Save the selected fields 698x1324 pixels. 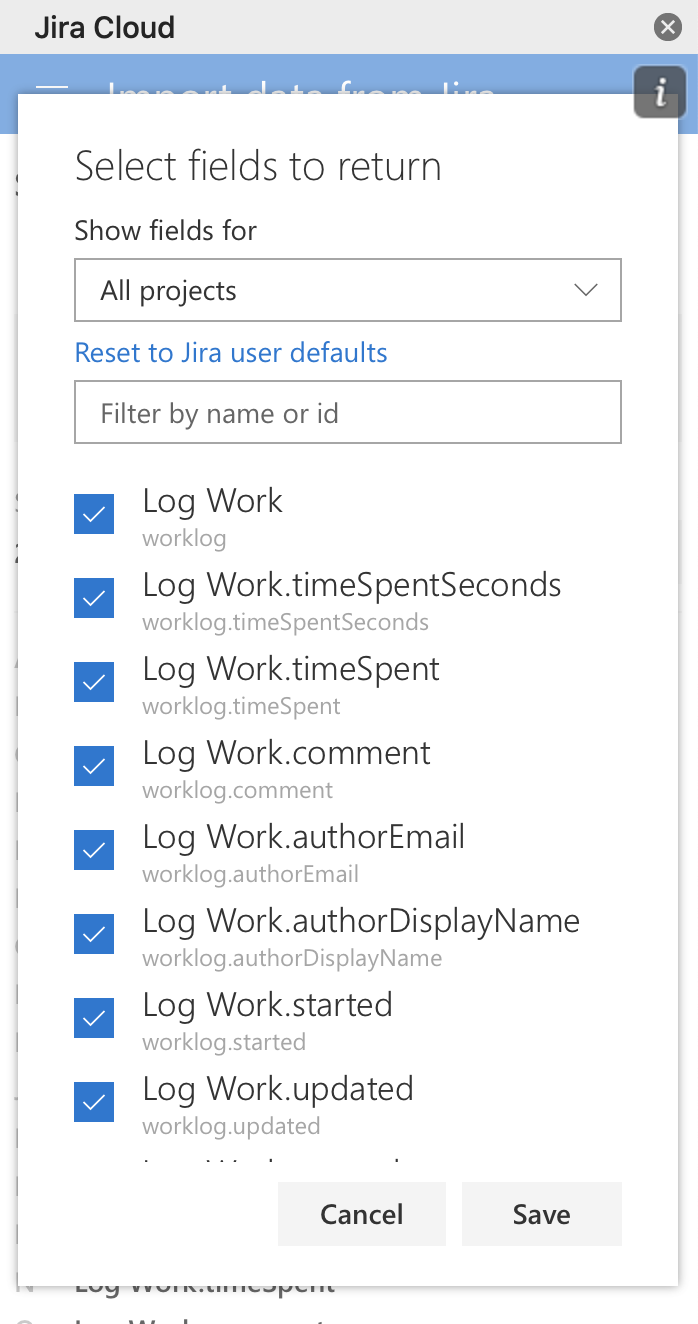(542, 1214)
